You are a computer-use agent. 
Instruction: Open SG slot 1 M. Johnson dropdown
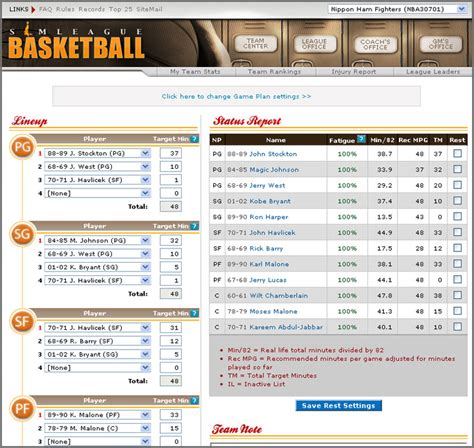(x=97, y=241)
